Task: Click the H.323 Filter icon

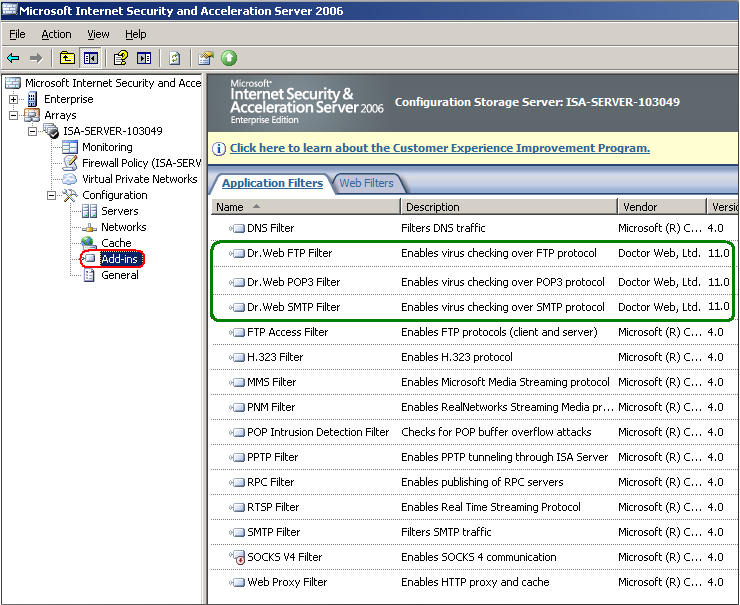Action: point(237,357)
